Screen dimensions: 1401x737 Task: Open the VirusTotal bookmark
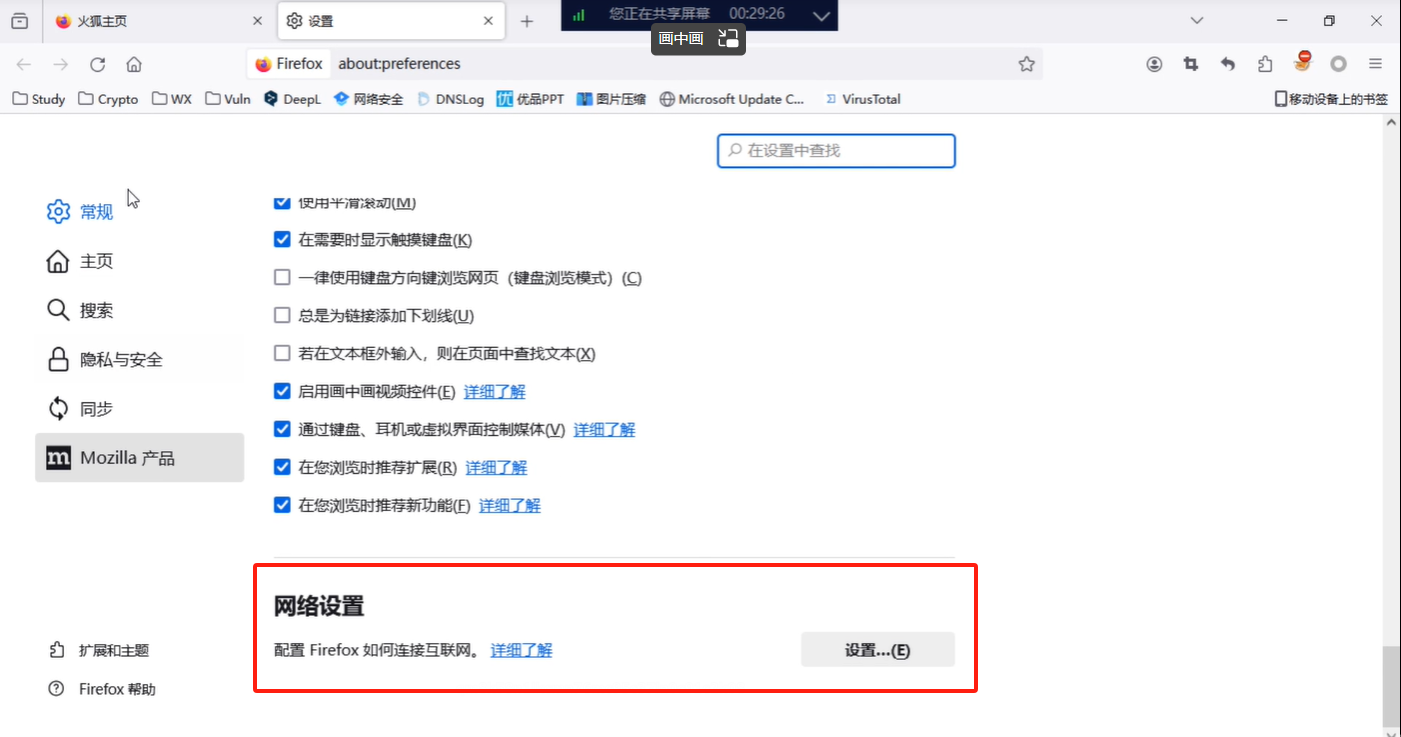862,99
